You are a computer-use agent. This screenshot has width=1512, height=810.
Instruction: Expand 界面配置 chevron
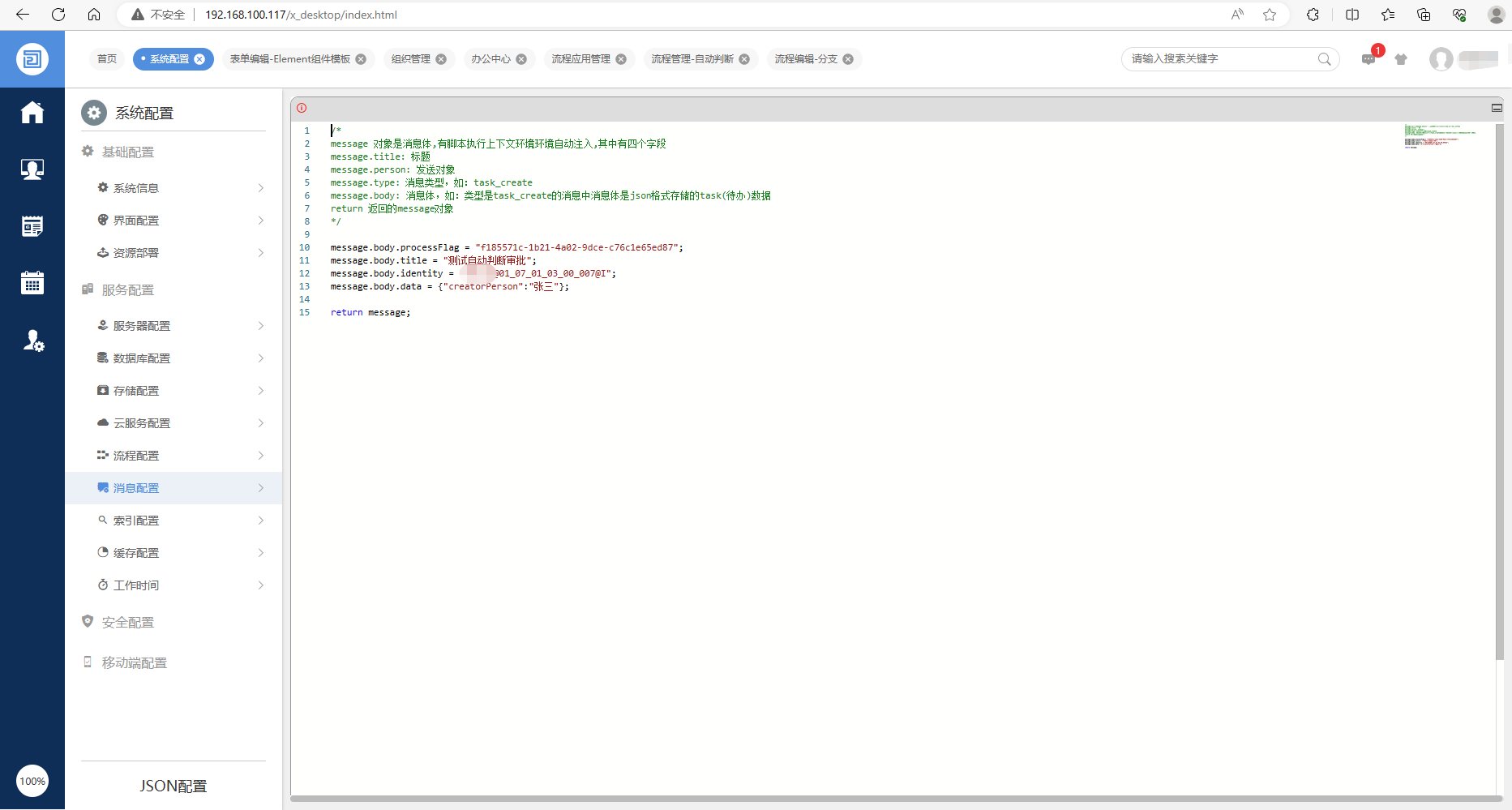[261, 221]
